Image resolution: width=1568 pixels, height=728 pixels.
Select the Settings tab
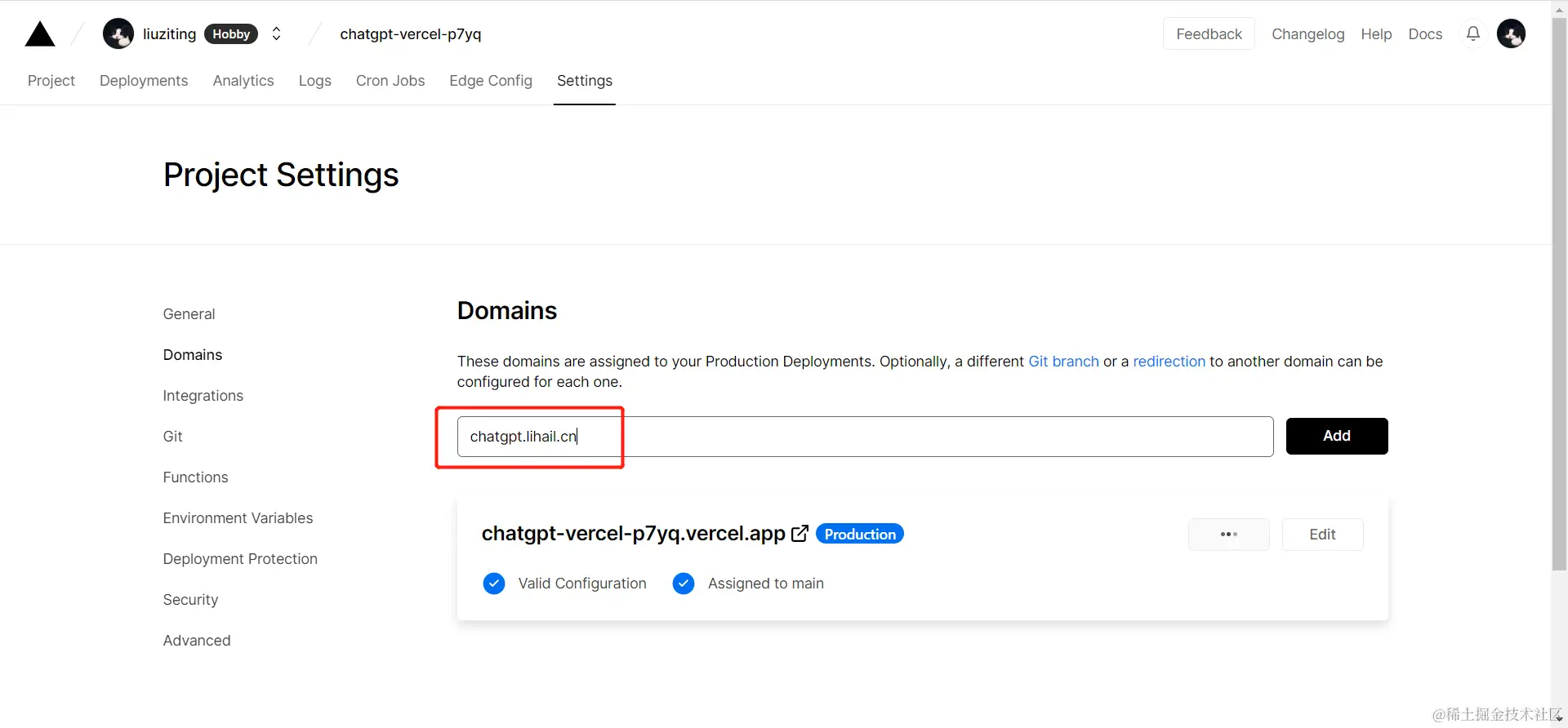coord(585,81)
